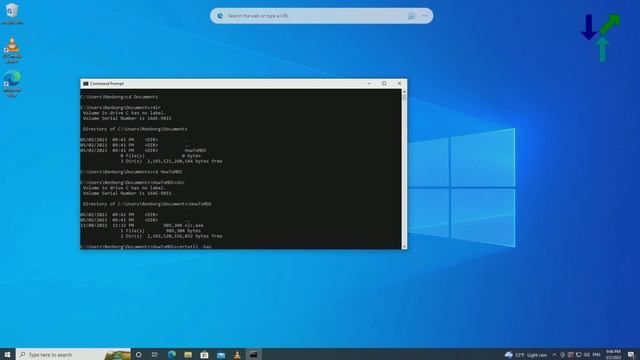Select Command Prompt taskbar button
Image resolution: width=640 pixels, height=360 pixels.
(x=253, y=354)
